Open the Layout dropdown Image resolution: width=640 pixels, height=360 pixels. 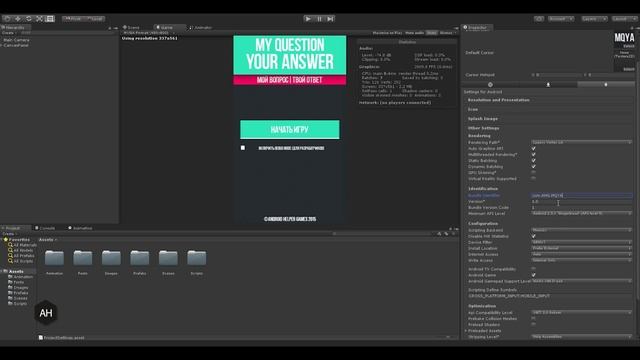coord(624,19)
